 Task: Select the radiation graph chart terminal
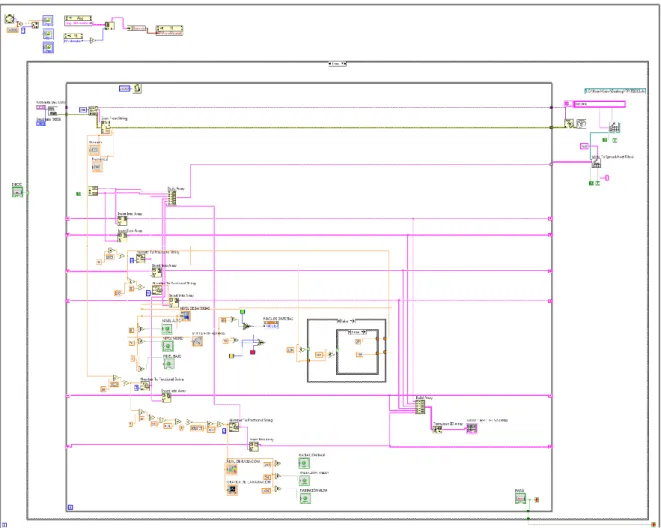point(231,490)
